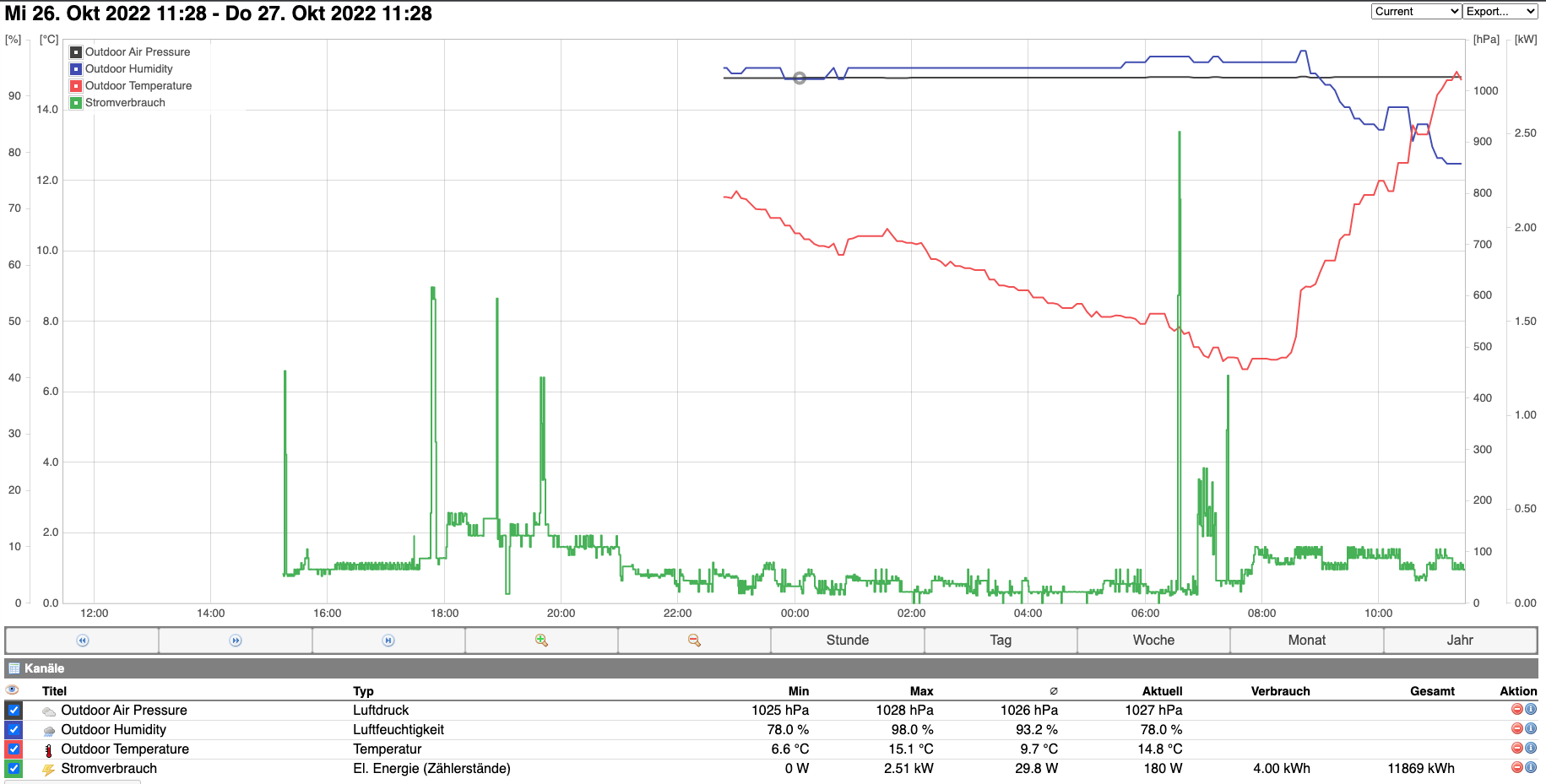Open the Export dropdown
1546x784 pixels.
[x=1500, y=11]
